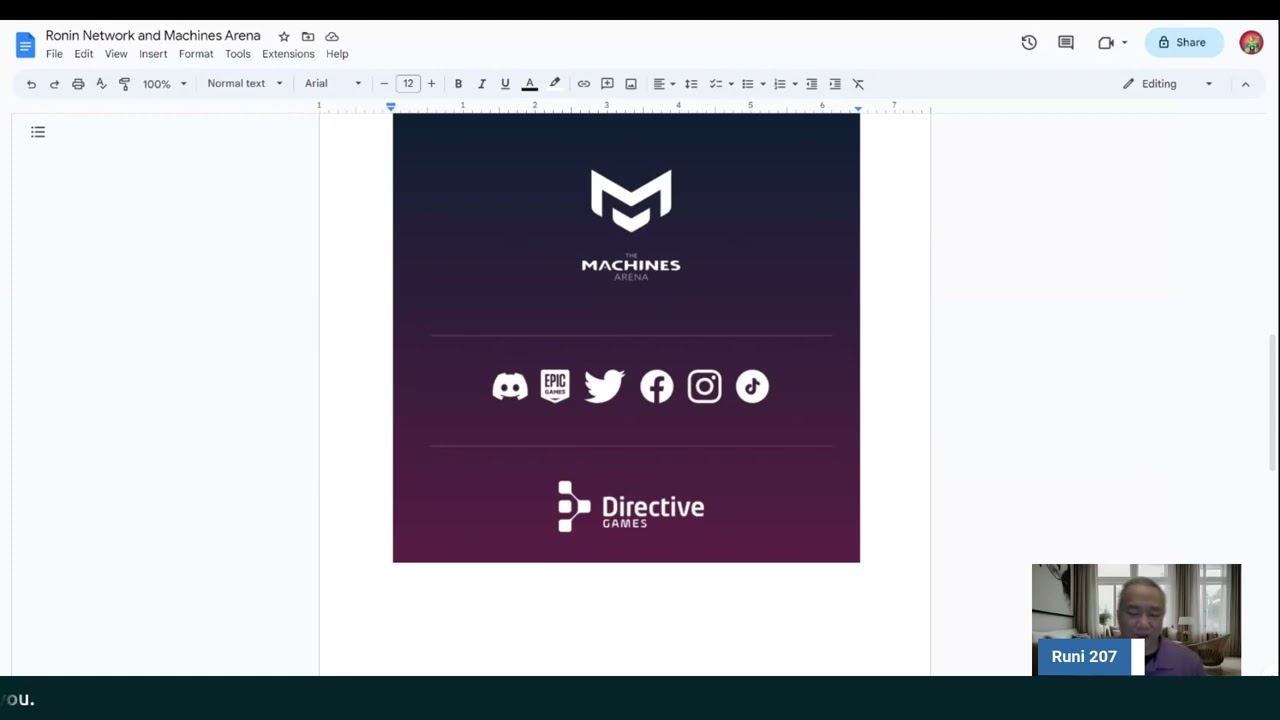Open the Google account avatar
Image resolution: width=1280 pixels, height=720 pixels.
1251,43
